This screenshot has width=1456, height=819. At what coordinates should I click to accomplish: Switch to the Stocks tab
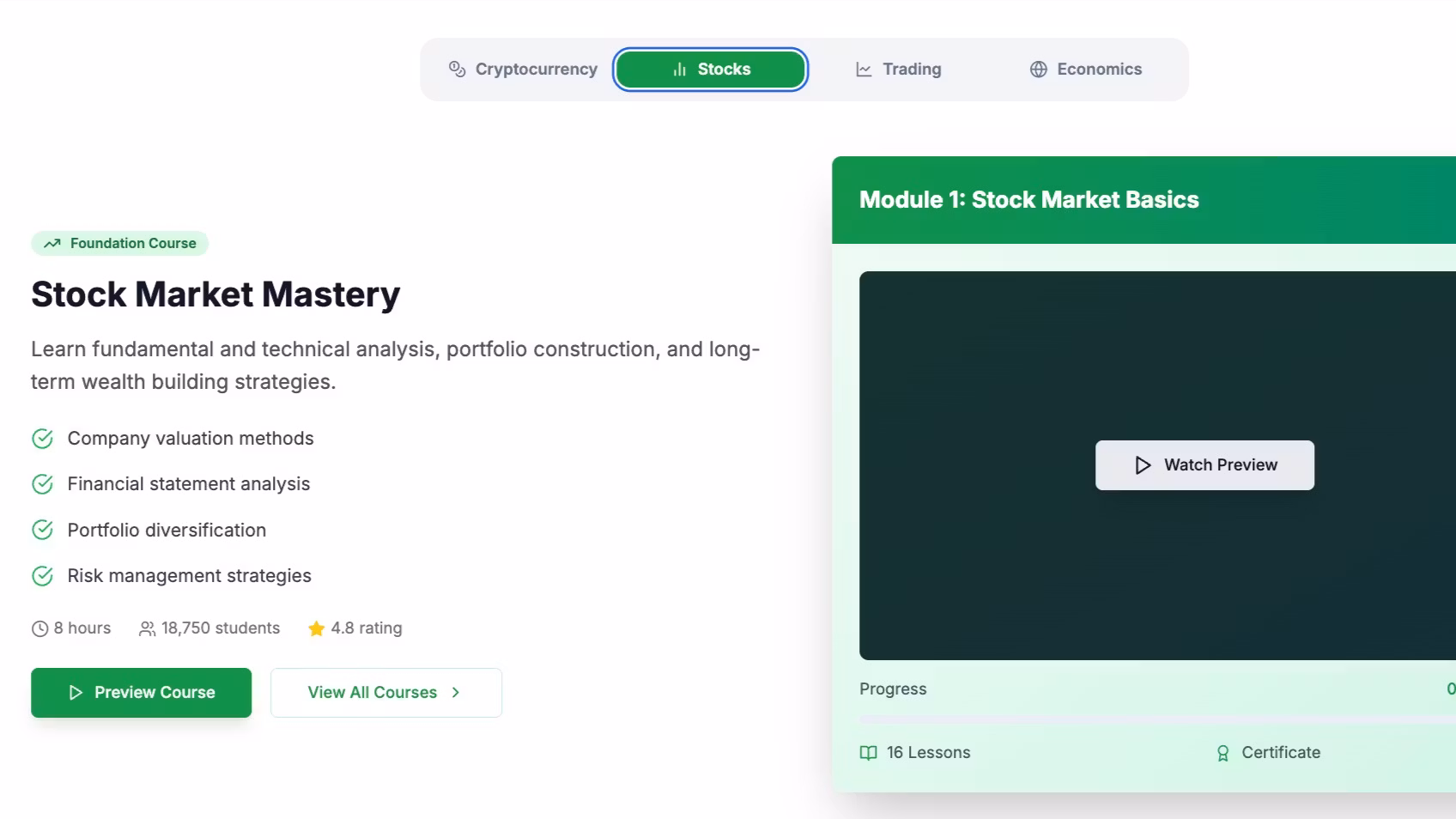point(710,70)
